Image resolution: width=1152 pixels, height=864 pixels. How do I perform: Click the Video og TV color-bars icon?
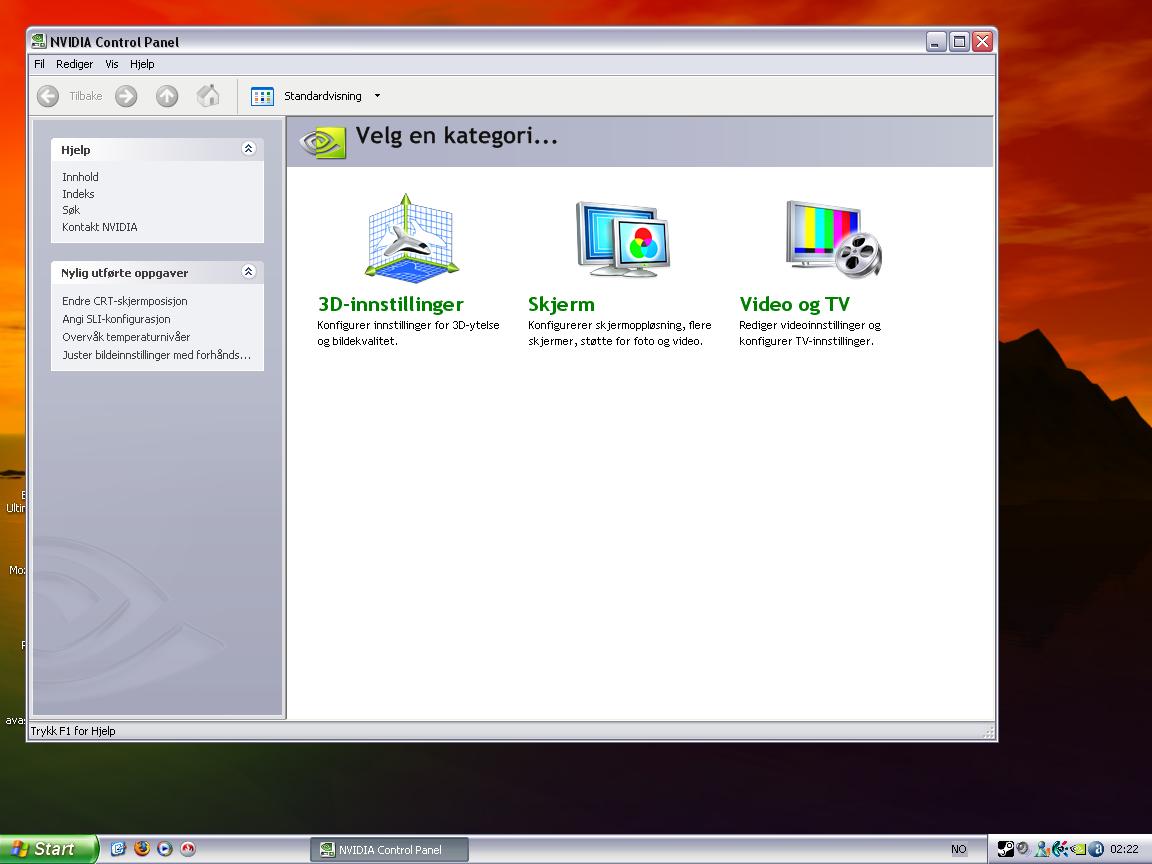[x=834, y=239]
